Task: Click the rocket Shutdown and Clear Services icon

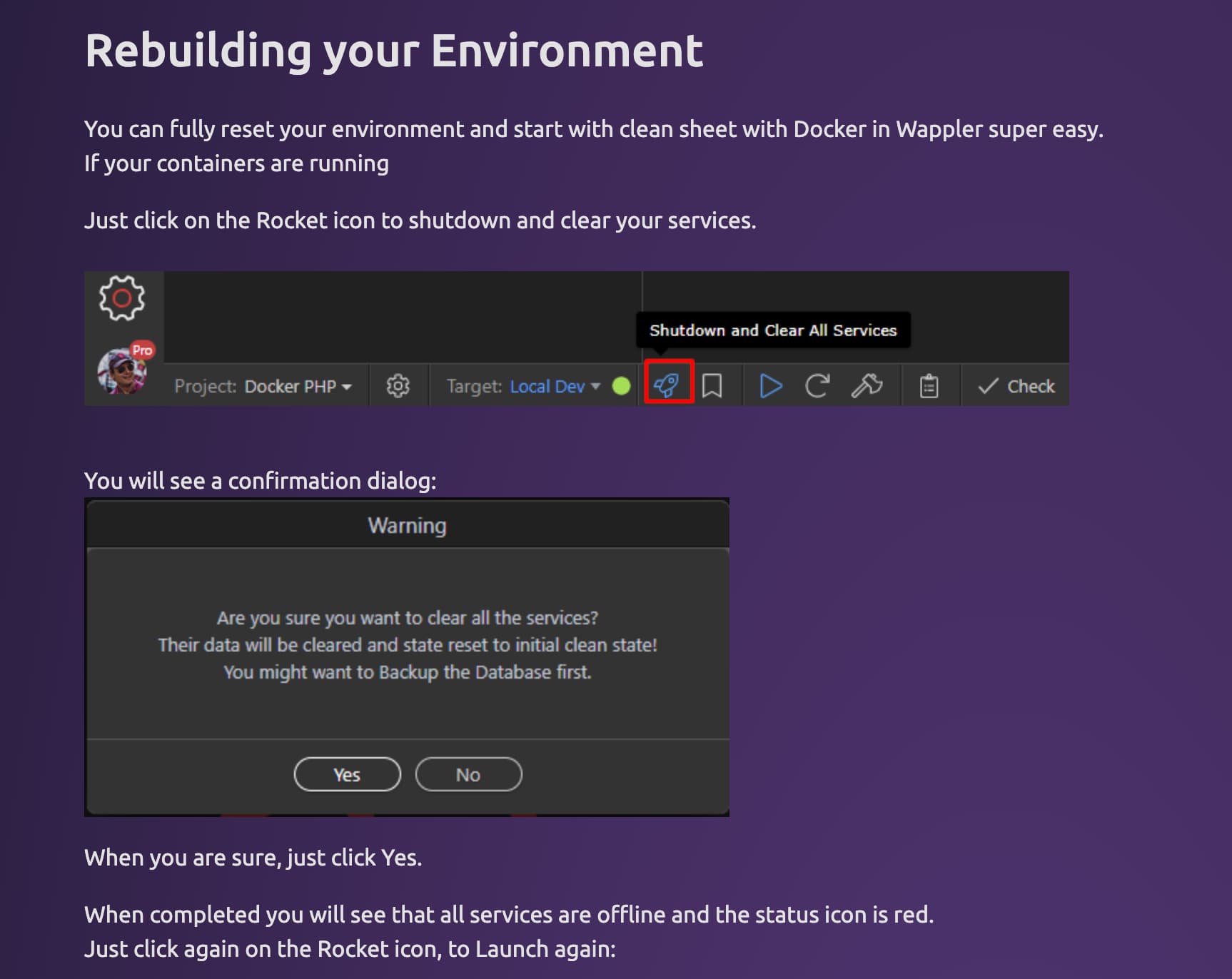Action: [x=667, y=386]
